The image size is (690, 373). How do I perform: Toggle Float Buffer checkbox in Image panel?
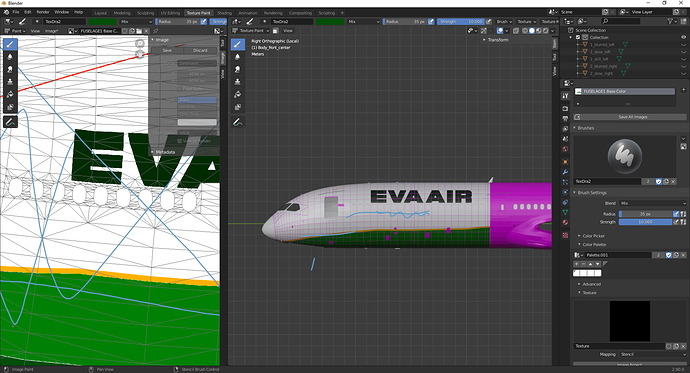(180, 89)
